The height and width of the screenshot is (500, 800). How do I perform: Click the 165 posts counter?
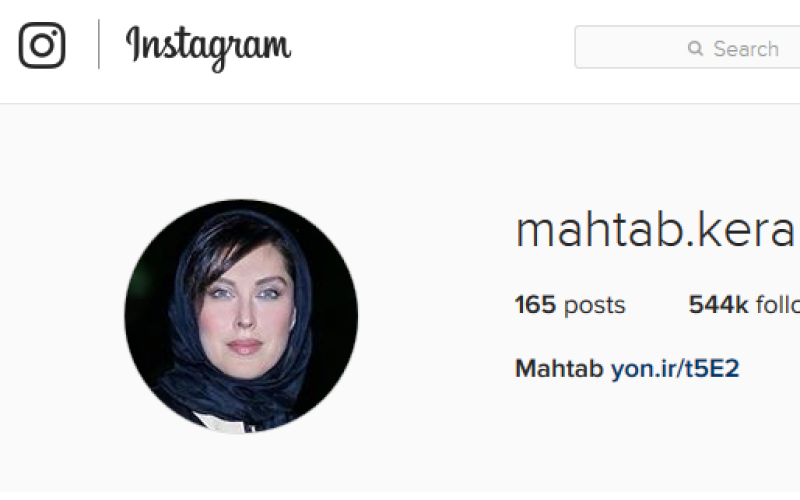[570, 305]
